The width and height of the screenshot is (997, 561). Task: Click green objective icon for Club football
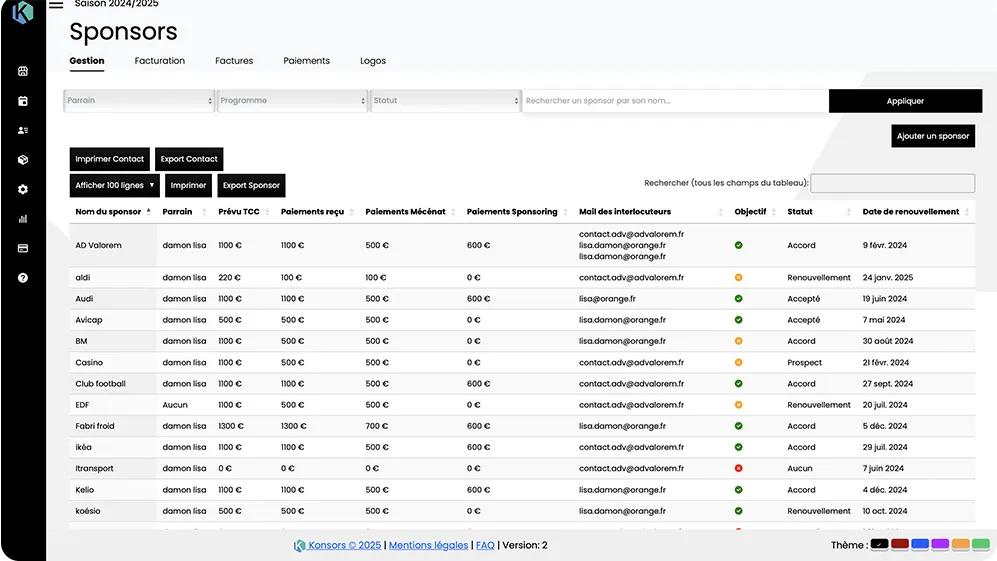tap(738, 384)
